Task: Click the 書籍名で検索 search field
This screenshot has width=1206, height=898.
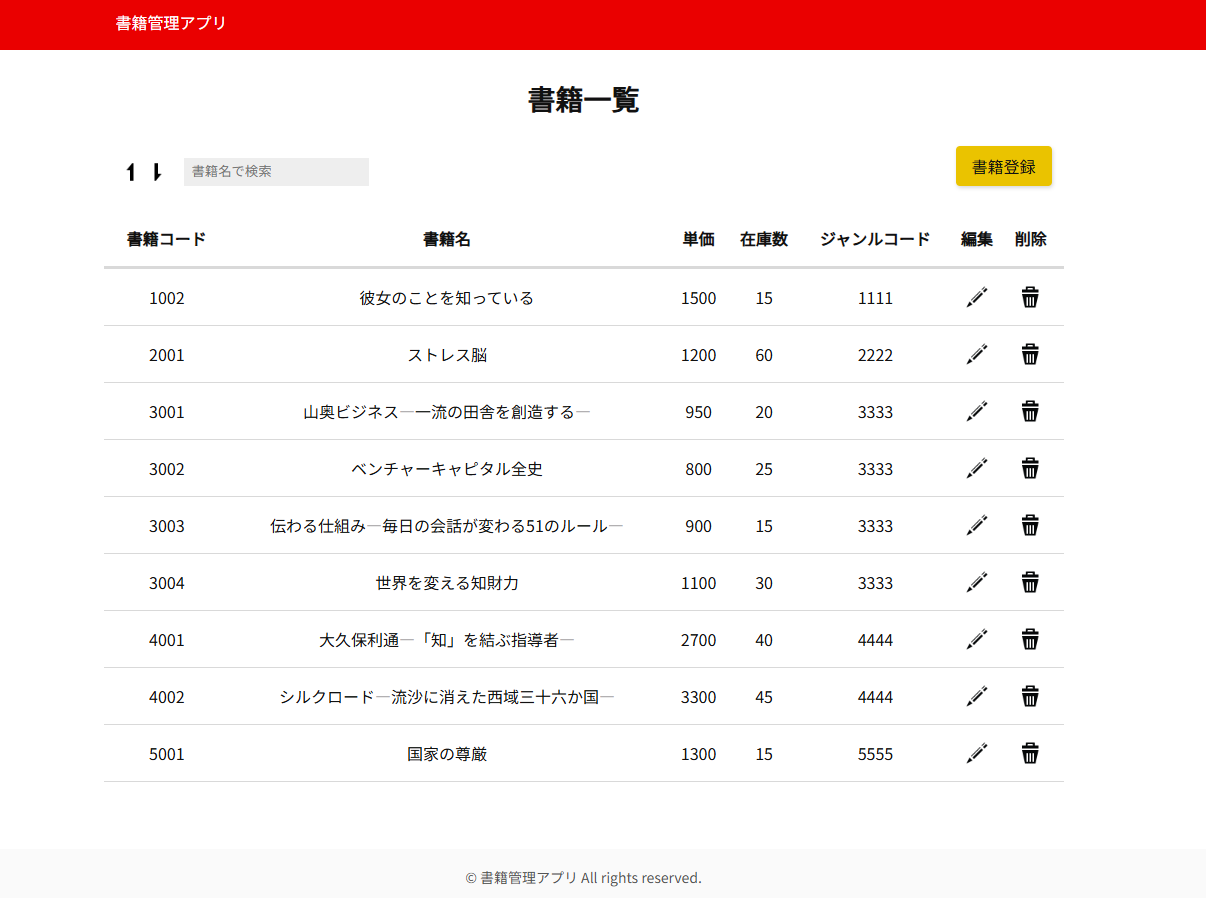Action: pos(276,171)
